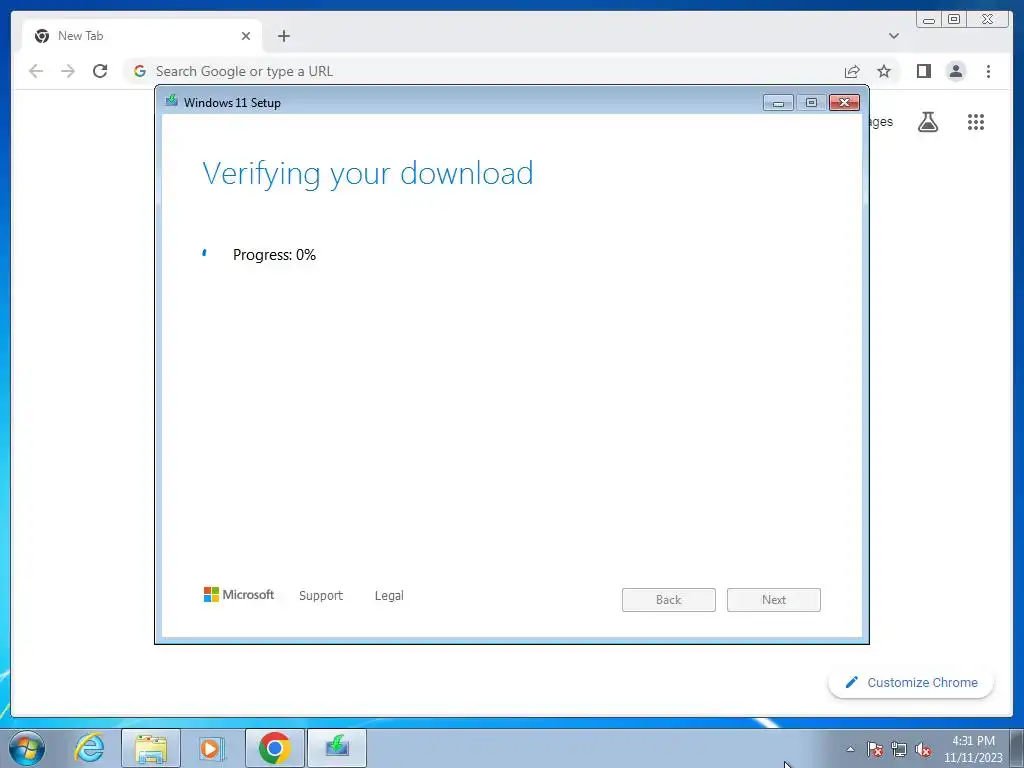The height and width of the screenshot is (768, 1024).
Task: Click the Microsoft logo in Setup
Action: coord(239,595)
